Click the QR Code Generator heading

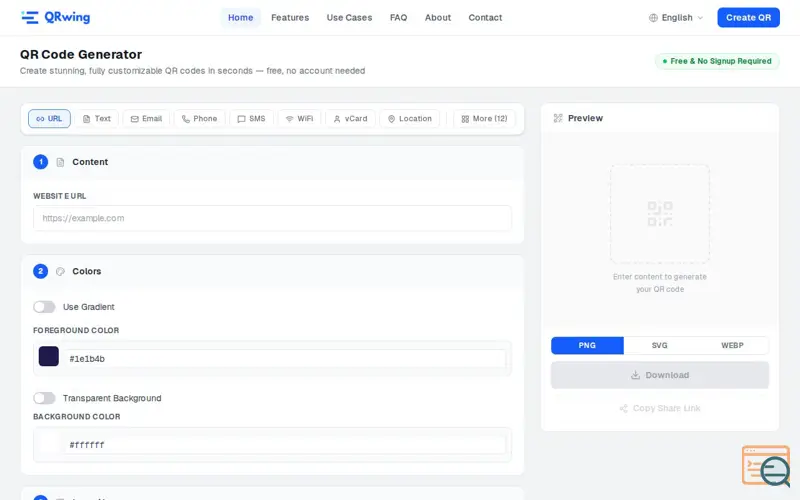click(81, 55)
